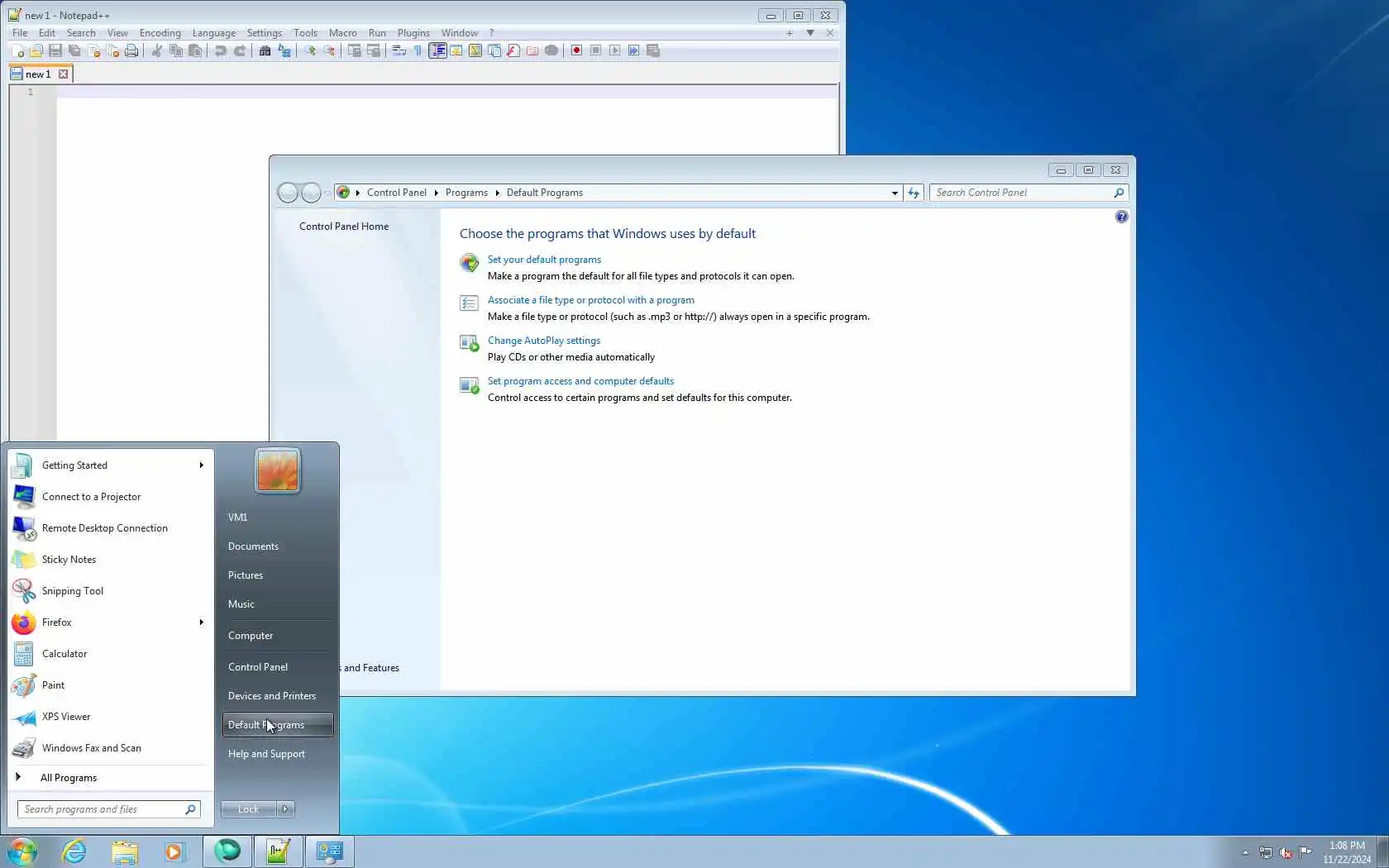This screenshot has height=868, width=1389.
Task: Open Associate a file type or protocol link
Action: click(591, 300)
